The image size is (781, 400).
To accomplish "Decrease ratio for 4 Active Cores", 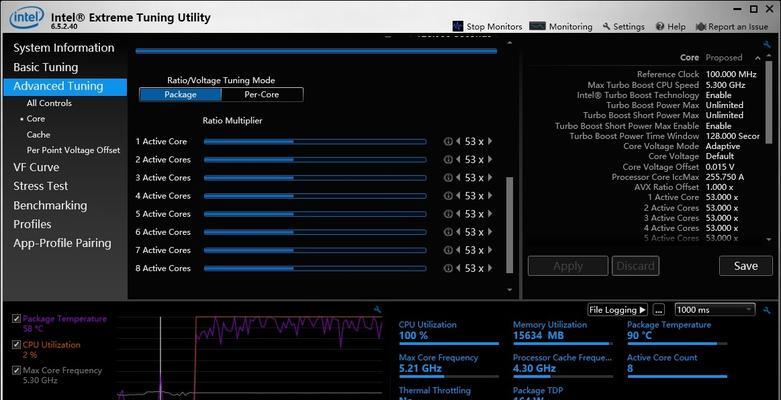I will [458, 196].
